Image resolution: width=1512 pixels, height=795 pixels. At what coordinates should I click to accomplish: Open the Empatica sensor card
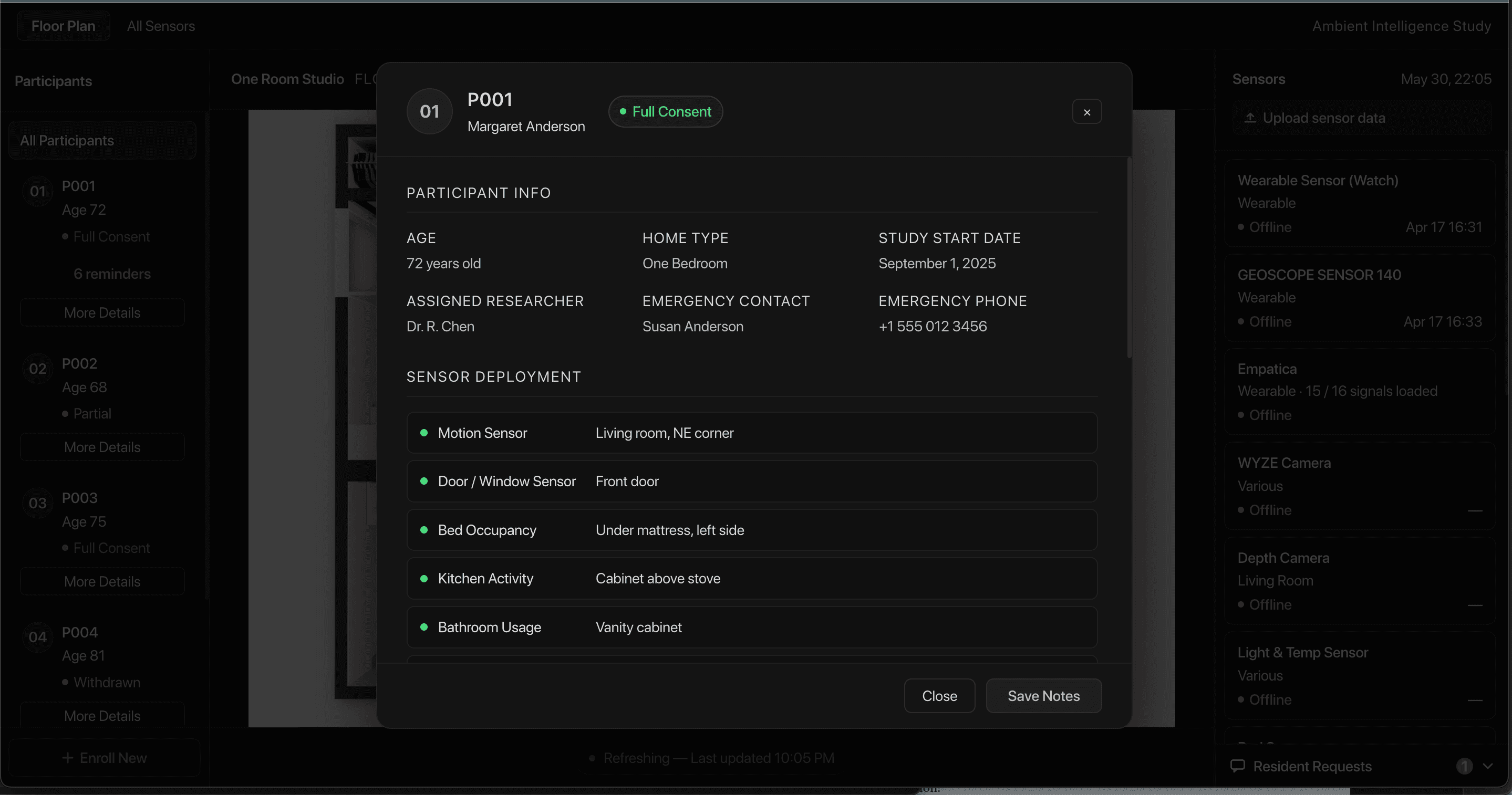coord(1360,392)
